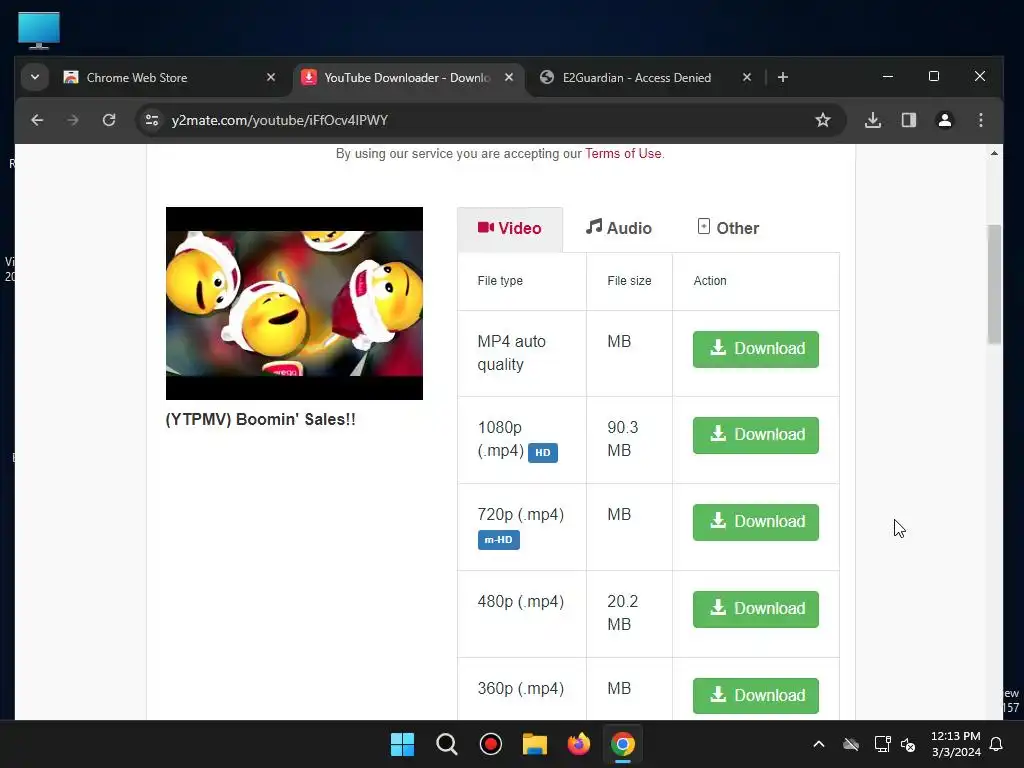
Task: Switch to the Audio format tab
Action: (x=618, y=228)
